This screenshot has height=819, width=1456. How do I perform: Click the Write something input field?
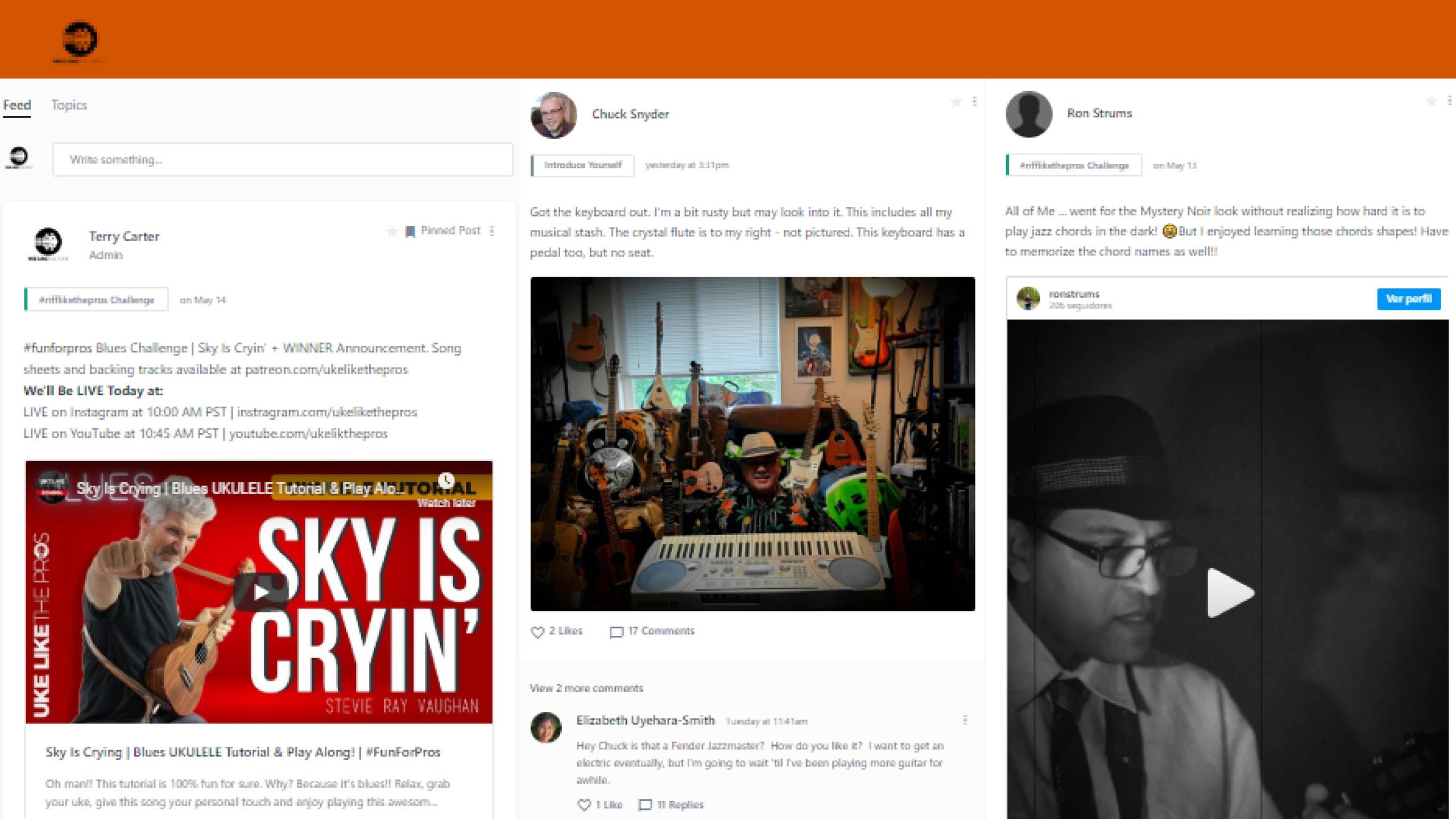click(283, 160)
